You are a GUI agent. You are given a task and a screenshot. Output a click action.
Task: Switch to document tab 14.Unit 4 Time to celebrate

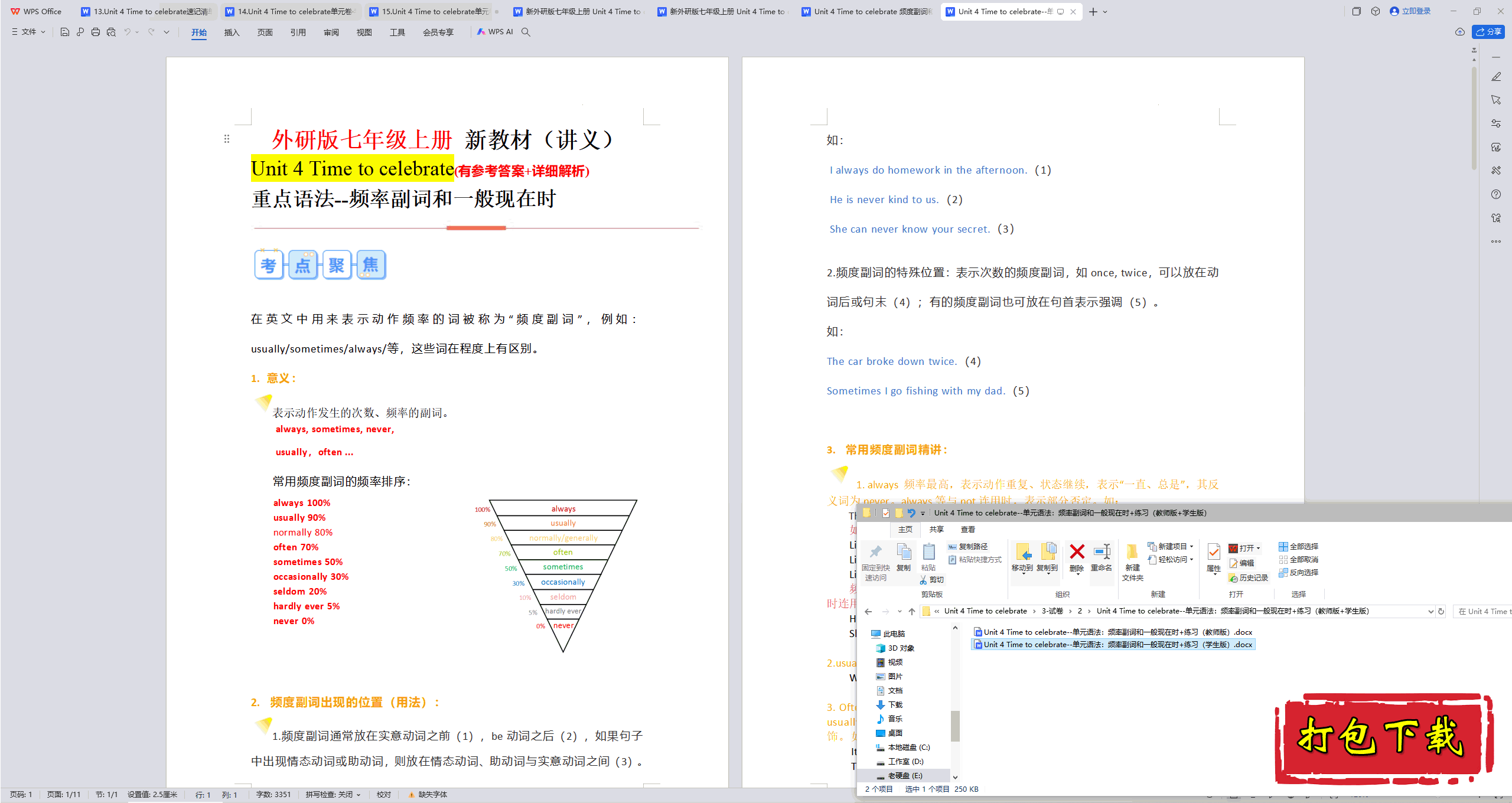point(291,11)
